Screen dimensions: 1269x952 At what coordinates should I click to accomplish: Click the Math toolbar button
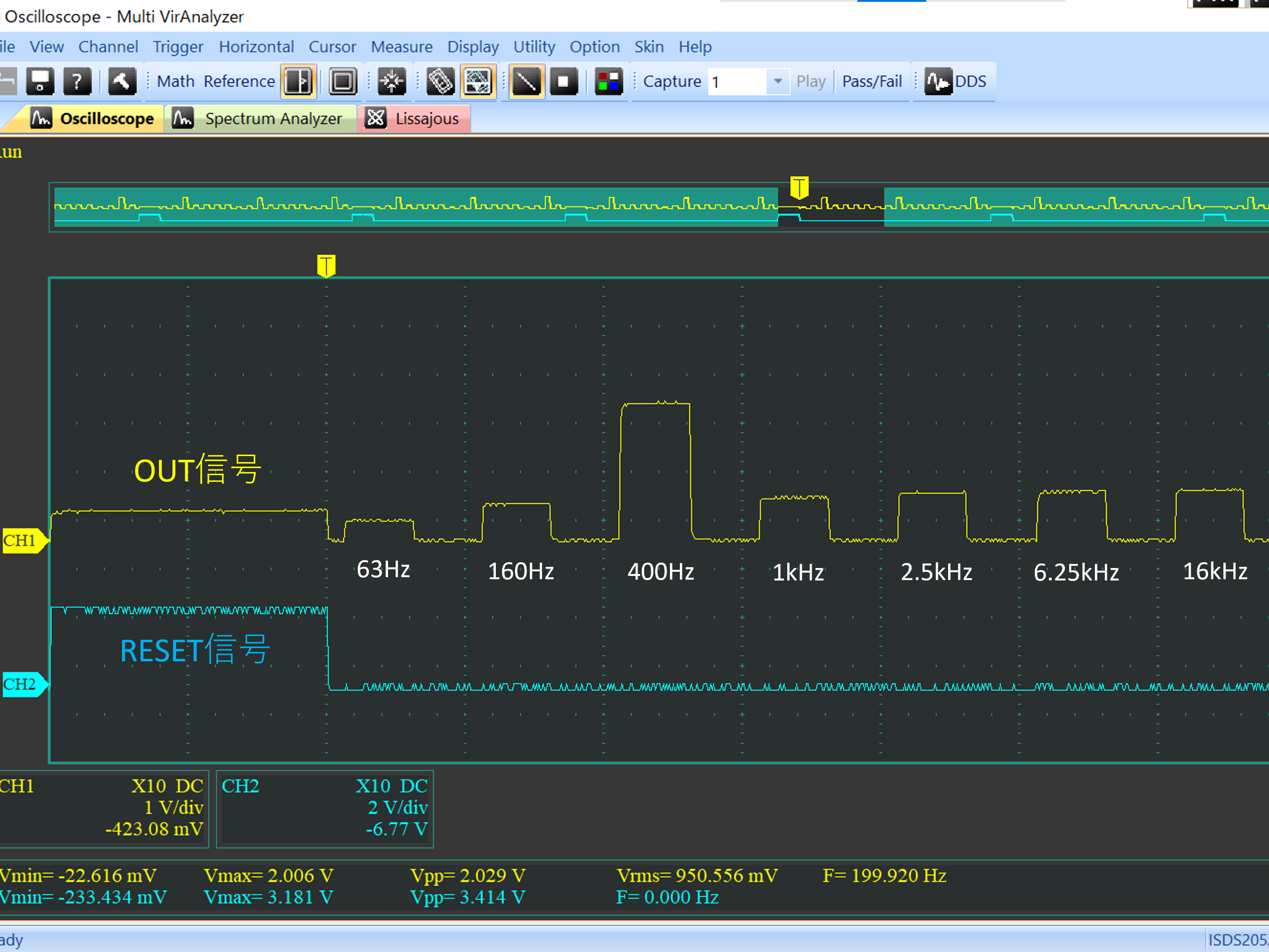[175, 82]
